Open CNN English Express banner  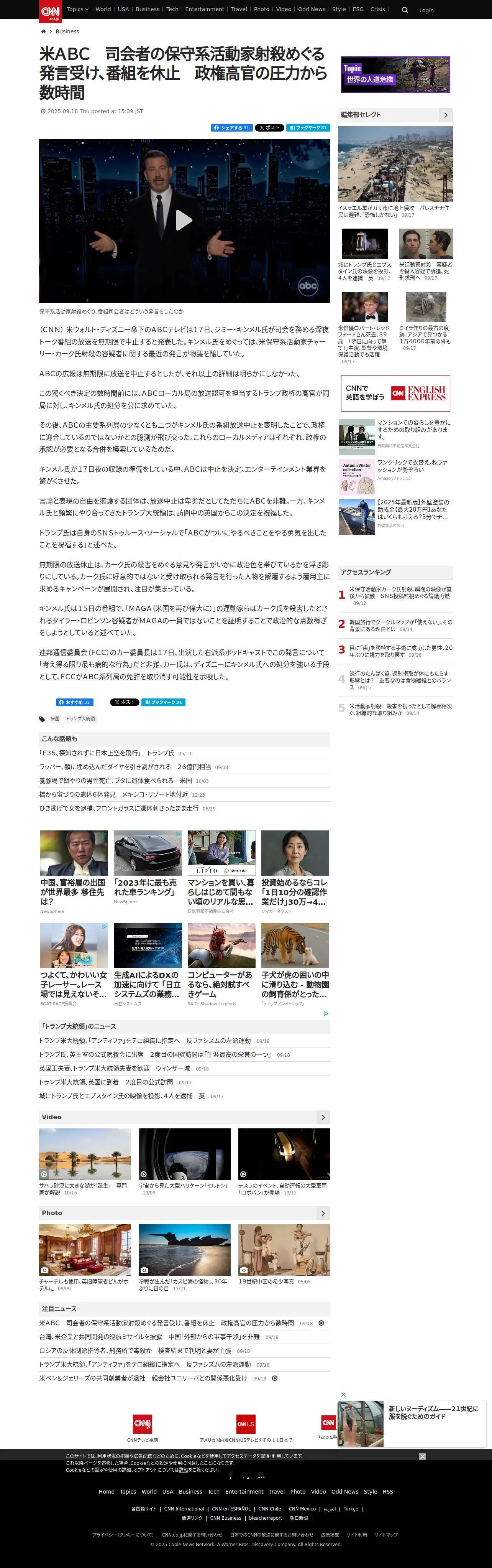[395, 393]
